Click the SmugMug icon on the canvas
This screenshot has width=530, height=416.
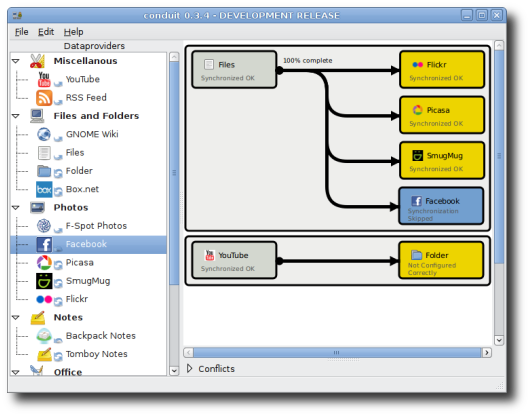click(417, 155)
